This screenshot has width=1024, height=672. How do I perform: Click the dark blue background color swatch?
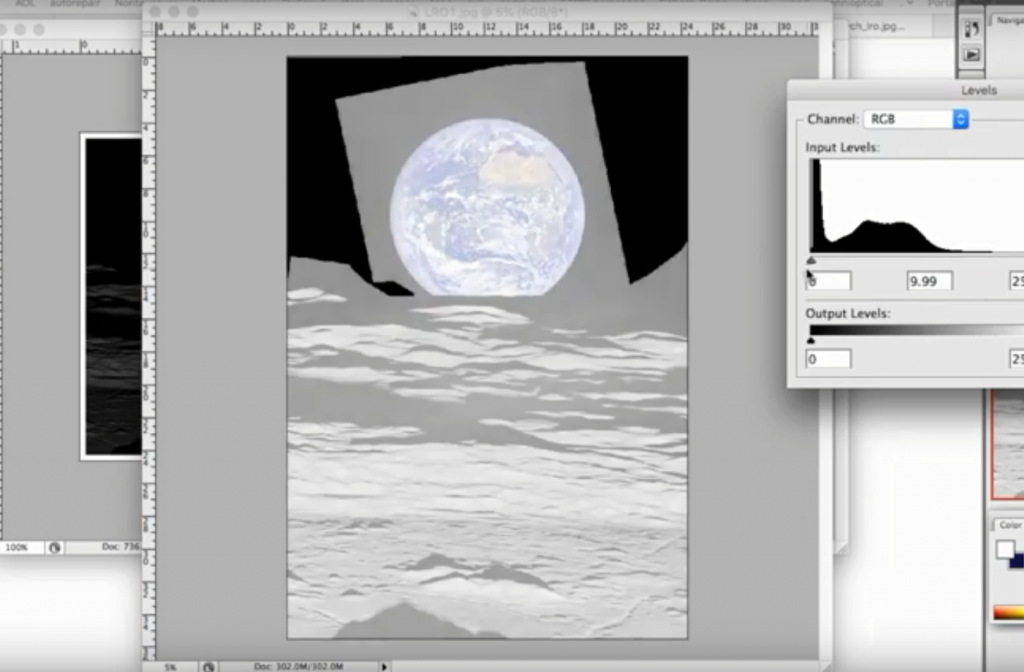[1018, 560]
